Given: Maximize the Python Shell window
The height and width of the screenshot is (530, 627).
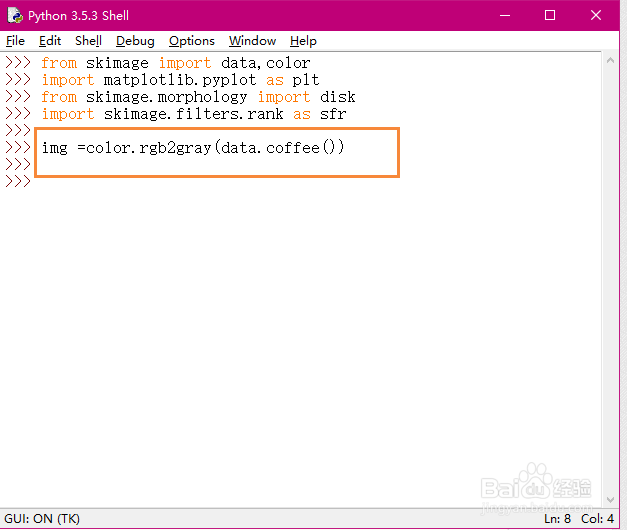Looking at the screenshot, I should (550, 15).
